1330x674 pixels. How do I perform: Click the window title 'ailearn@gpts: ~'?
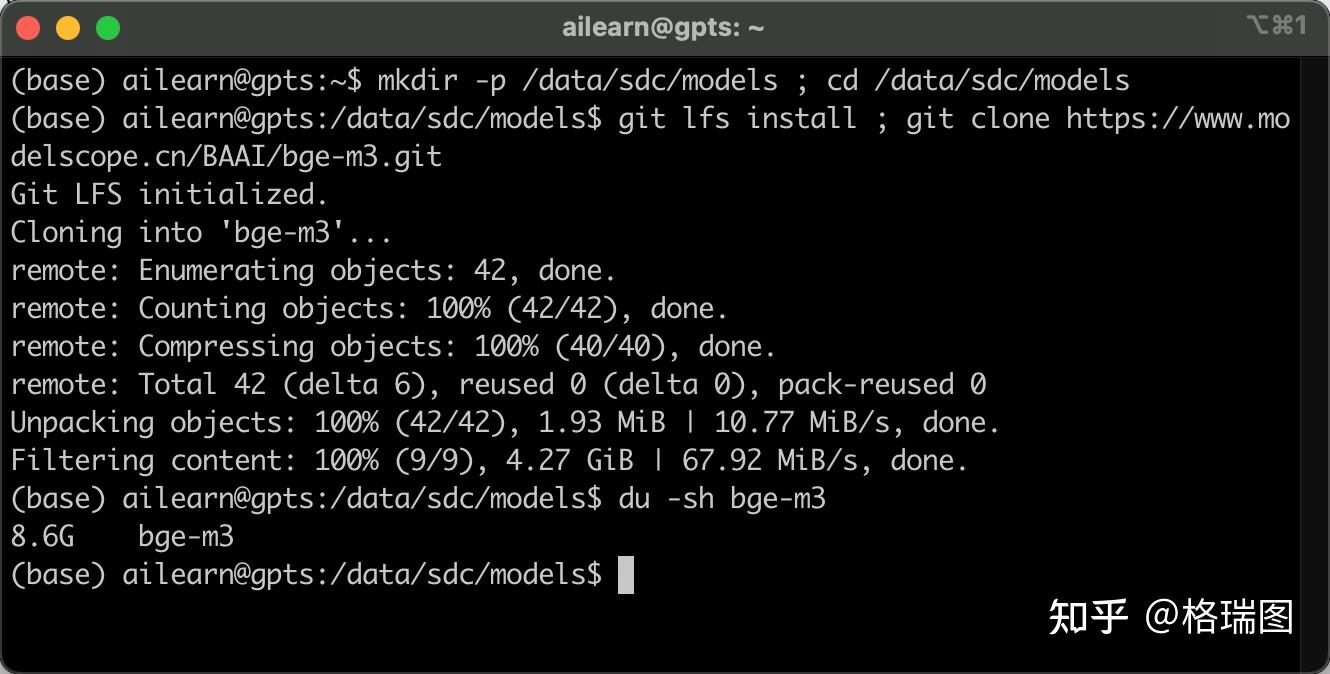tap(663, 28)
